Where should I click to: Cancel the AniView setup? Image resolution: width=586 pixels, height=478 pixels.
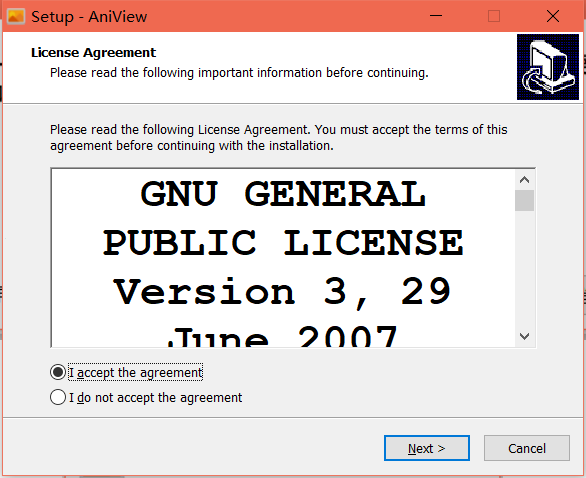click(527, 448)
